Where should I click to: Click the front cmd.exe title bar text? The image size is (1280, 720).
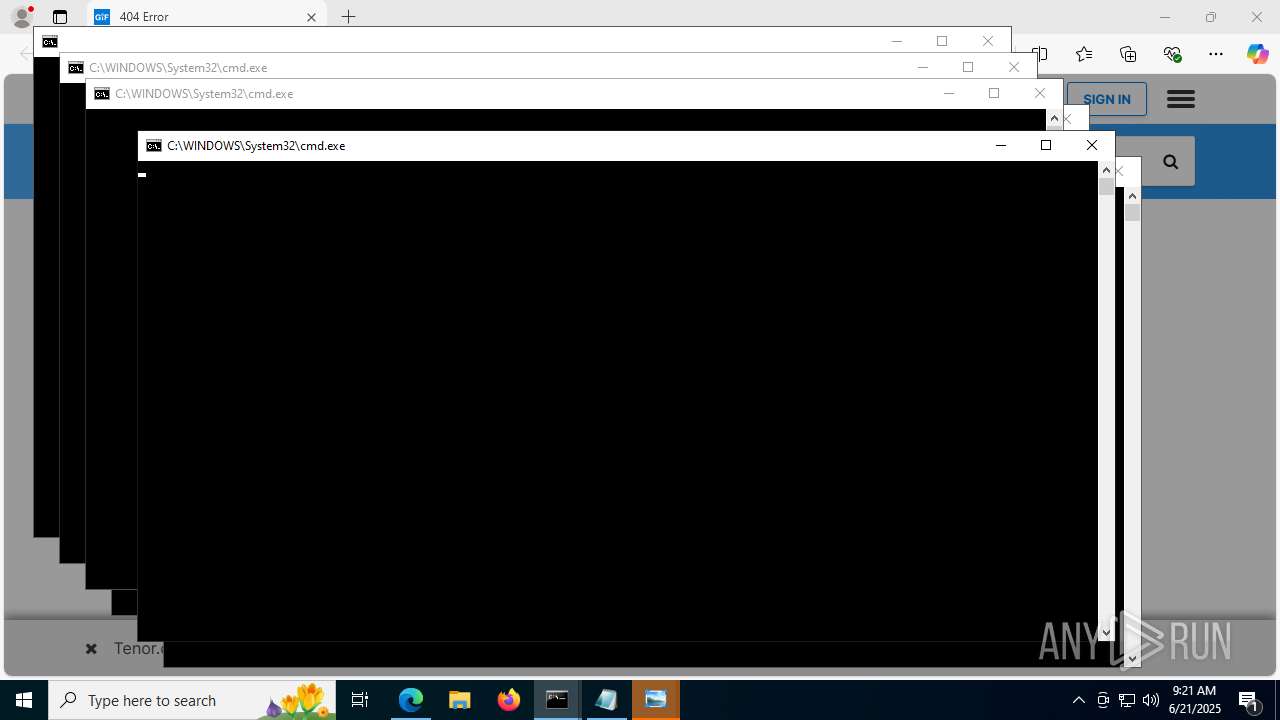(x=256, y=146)
